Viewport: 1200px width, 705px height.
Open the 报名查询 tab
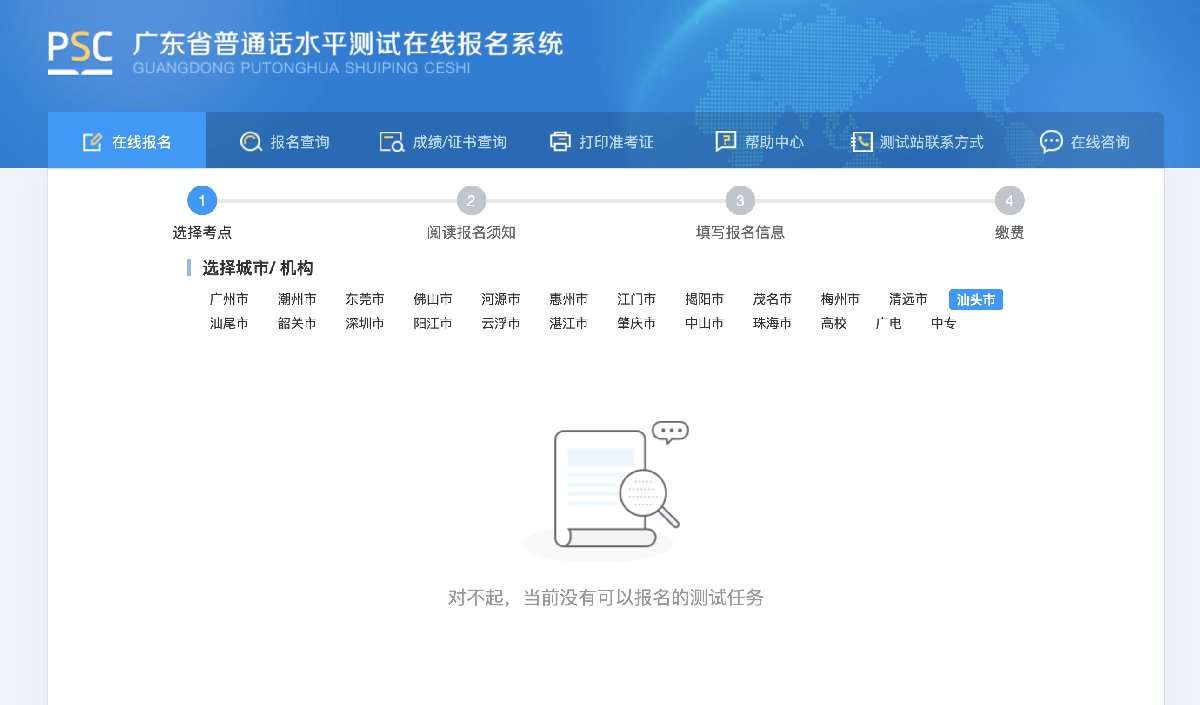point(299,142)
